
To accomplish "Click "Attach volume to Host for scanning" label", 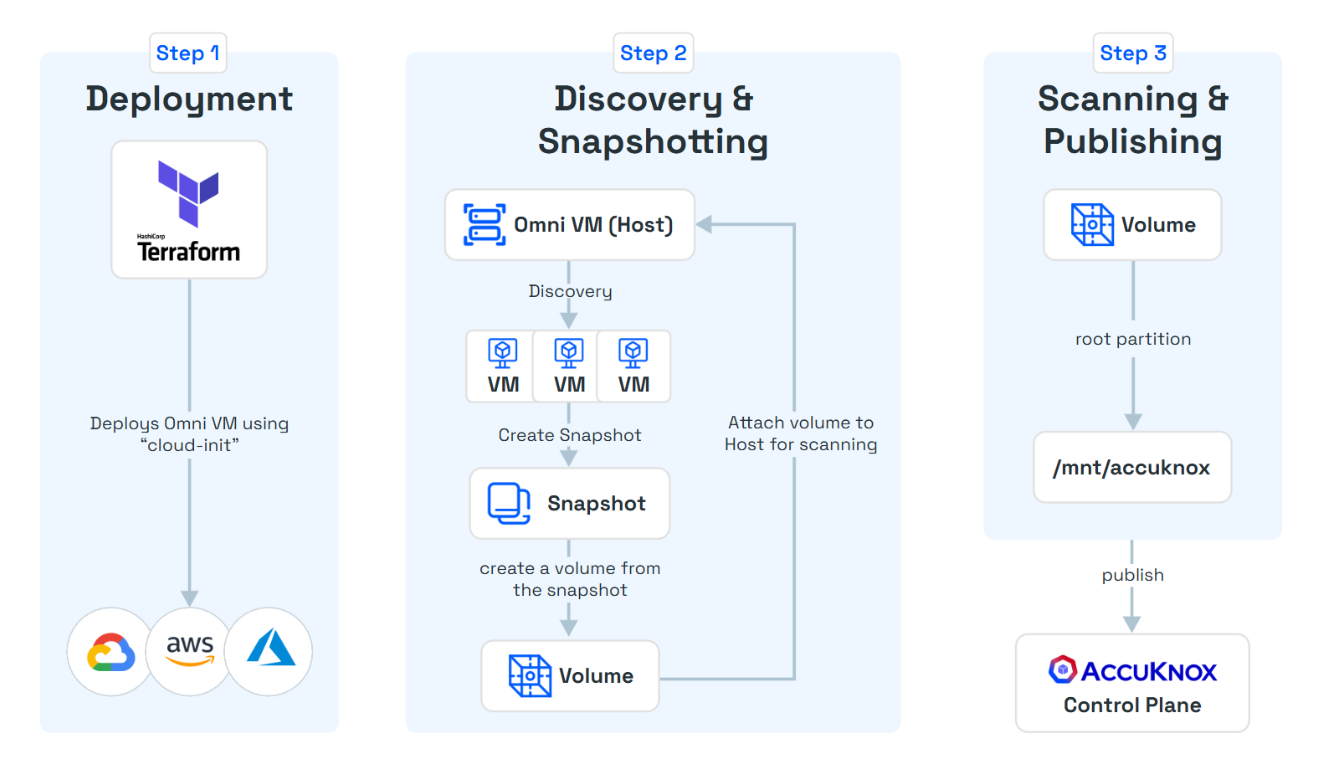I will tap(800, 434).
